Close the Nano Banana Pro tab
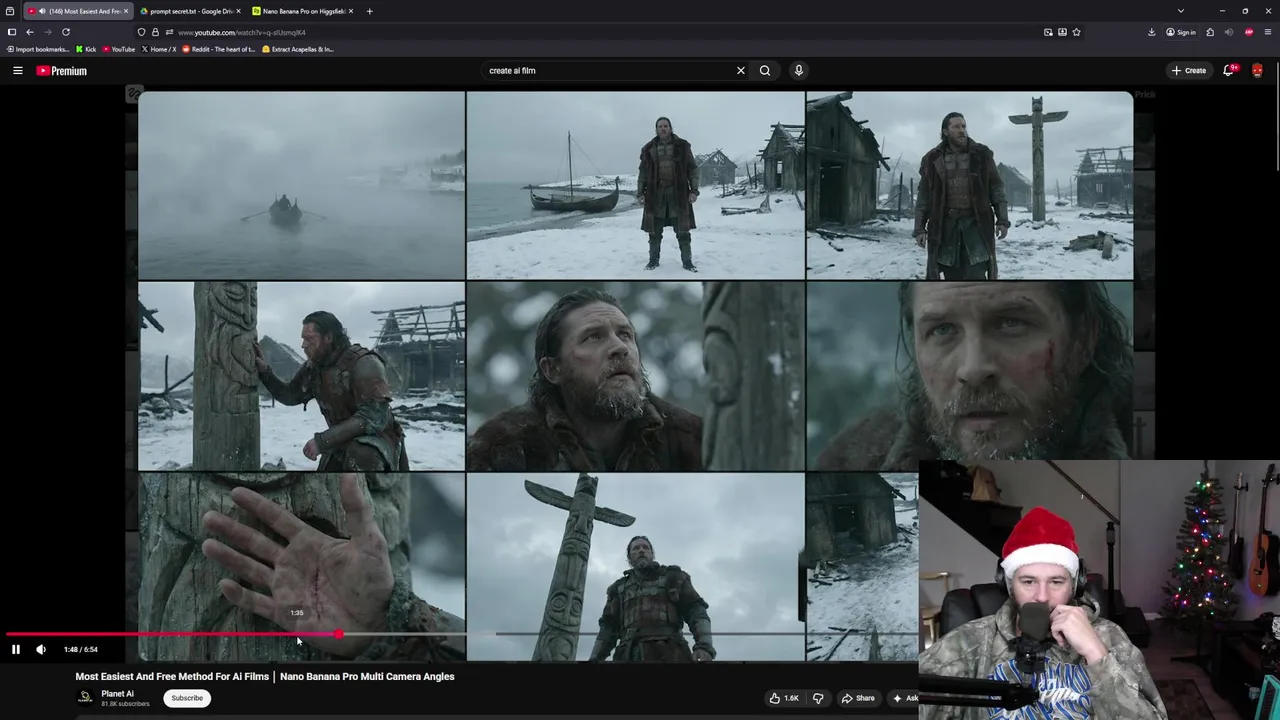This screenshot has width=1280, height=720. tap(350, 11)
